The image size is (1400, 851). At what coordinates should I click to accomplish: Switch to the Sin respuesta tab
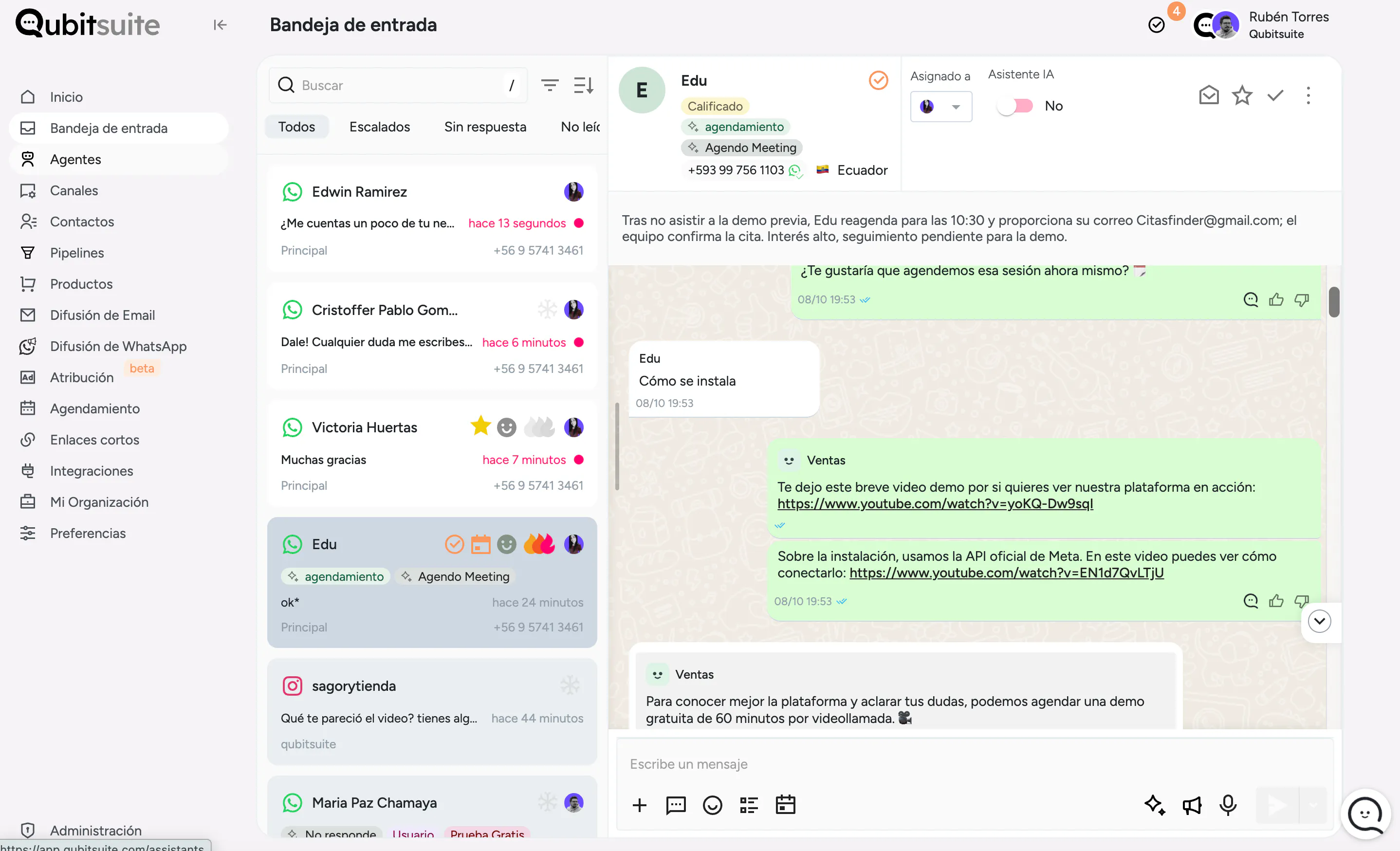click(x=485, y=127)
